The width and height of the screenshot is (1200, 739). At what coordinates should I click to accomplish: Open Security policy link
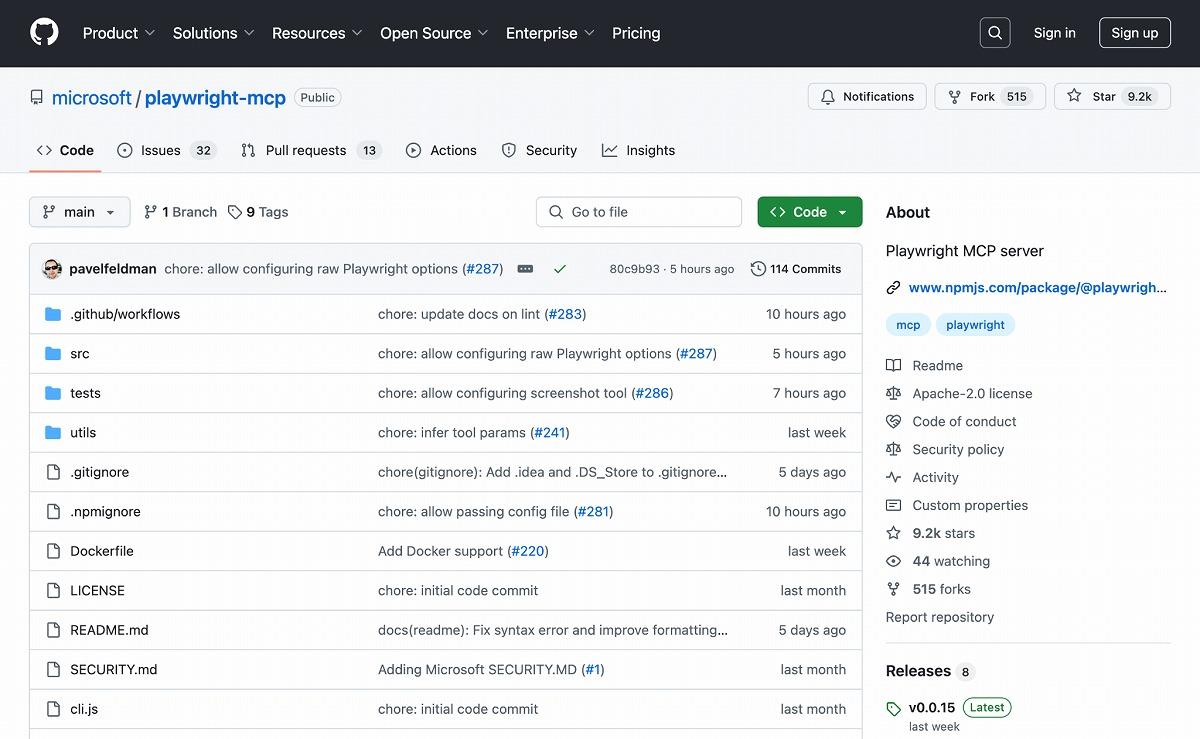(x=958, y=450)
